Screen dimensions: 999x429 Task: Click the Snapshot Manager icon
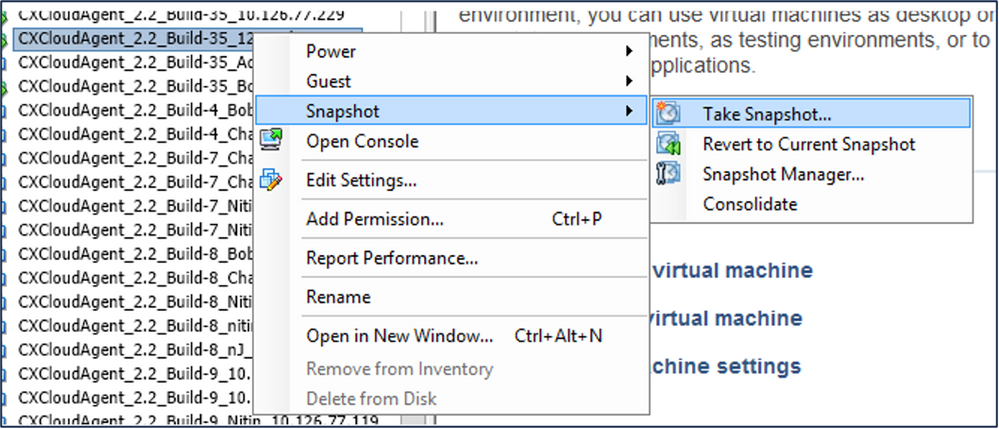coord(668,174)
